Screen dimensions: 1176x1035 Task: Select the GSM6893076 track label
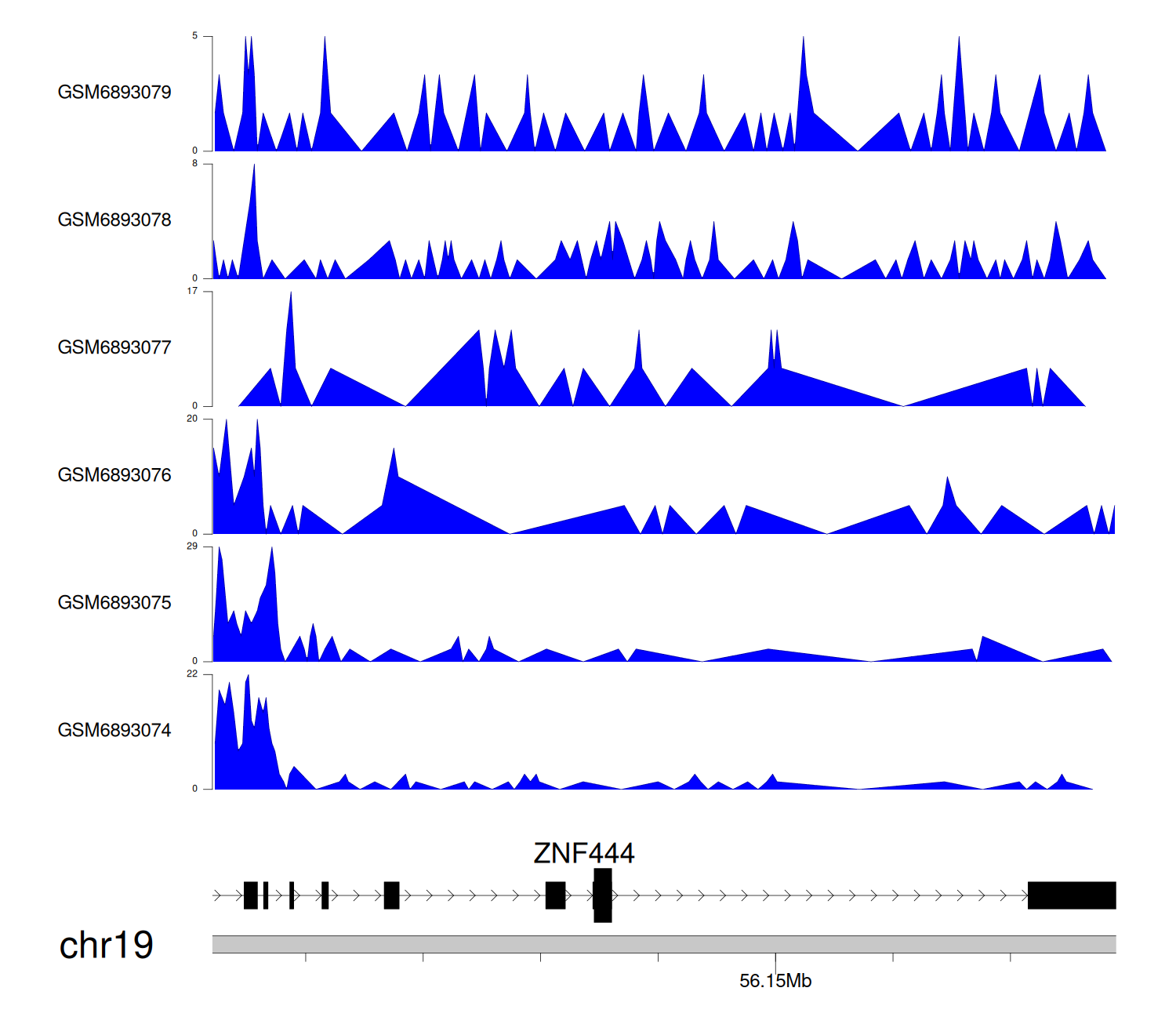coord(114,475)
